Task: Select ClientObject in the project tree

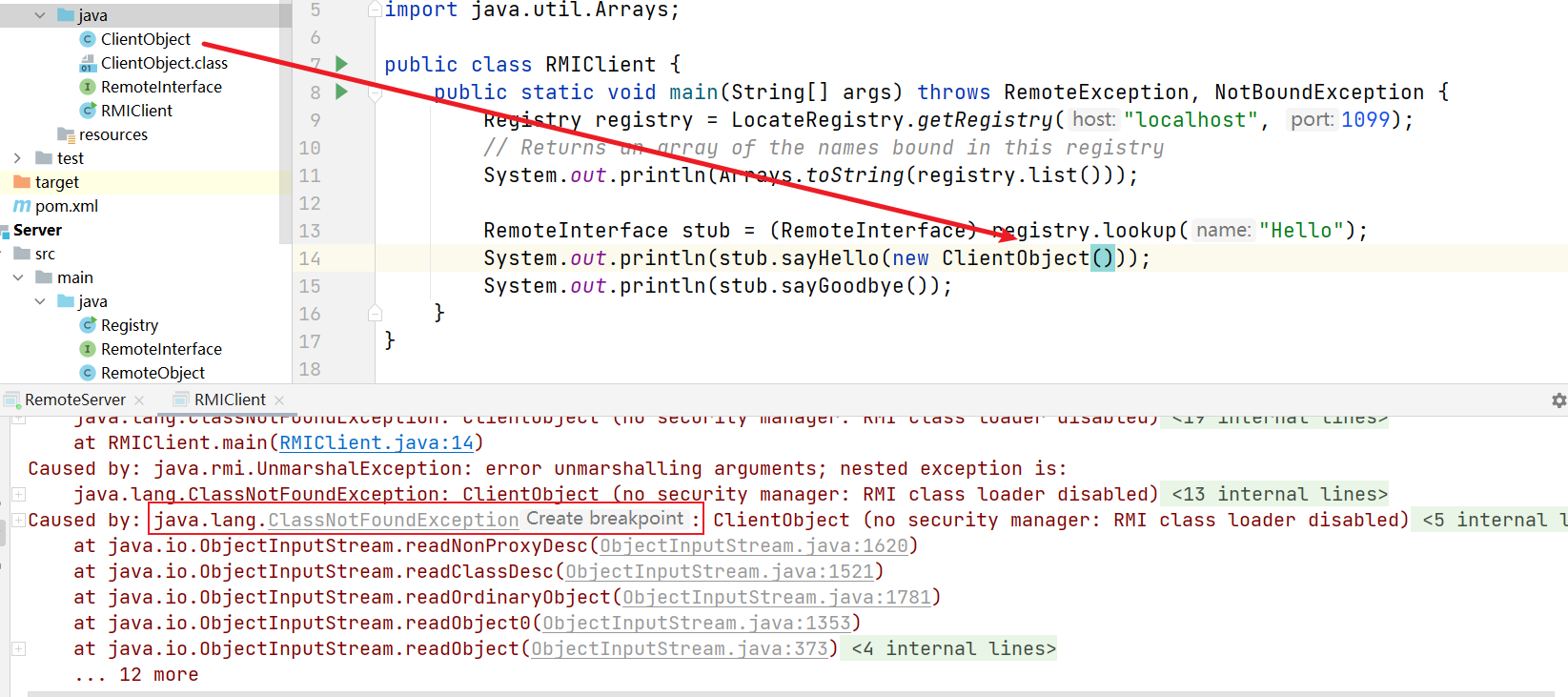Action: point(146,39)
